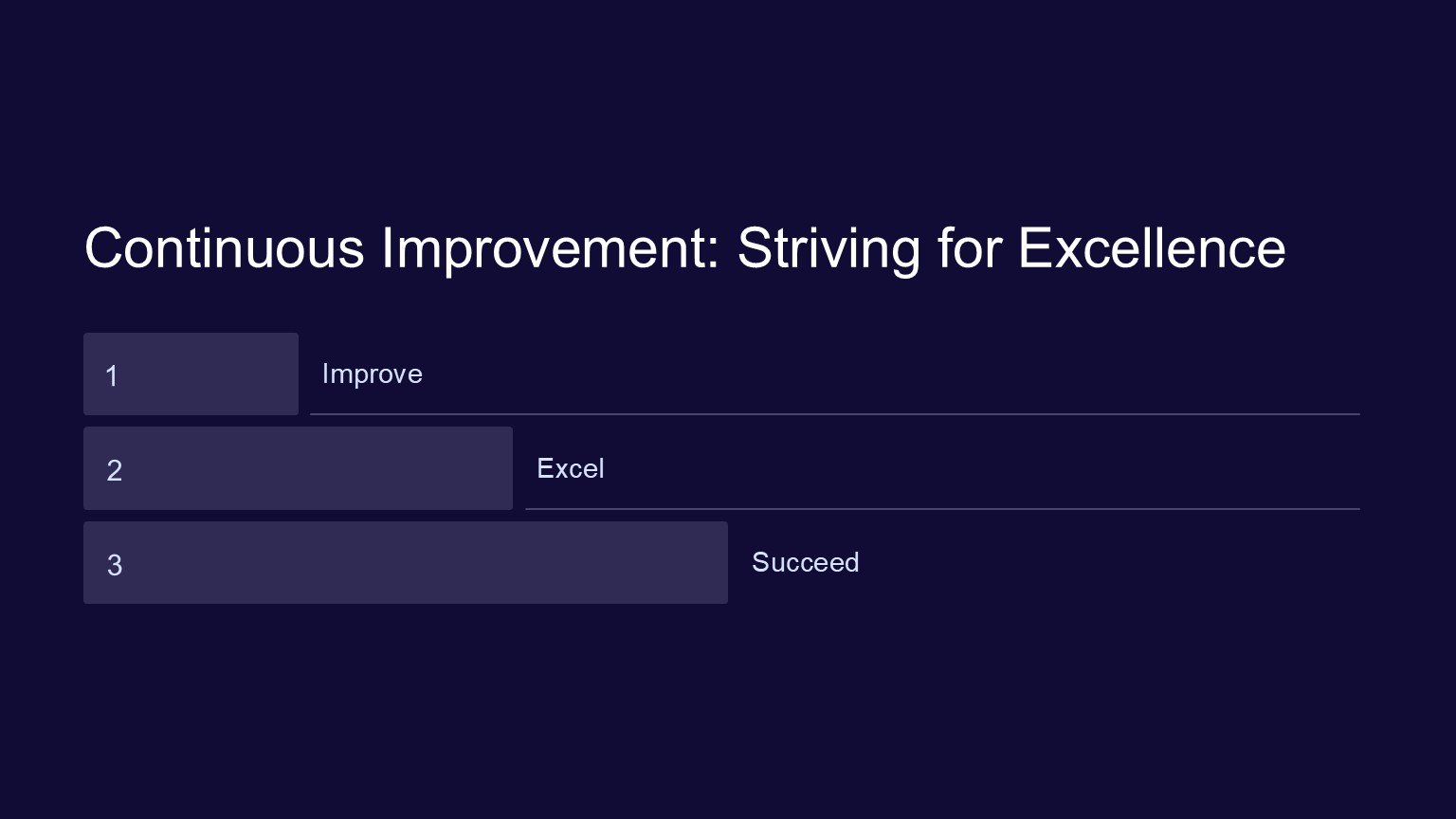Click the divider line beneath "Improve"

pos(834,414)
